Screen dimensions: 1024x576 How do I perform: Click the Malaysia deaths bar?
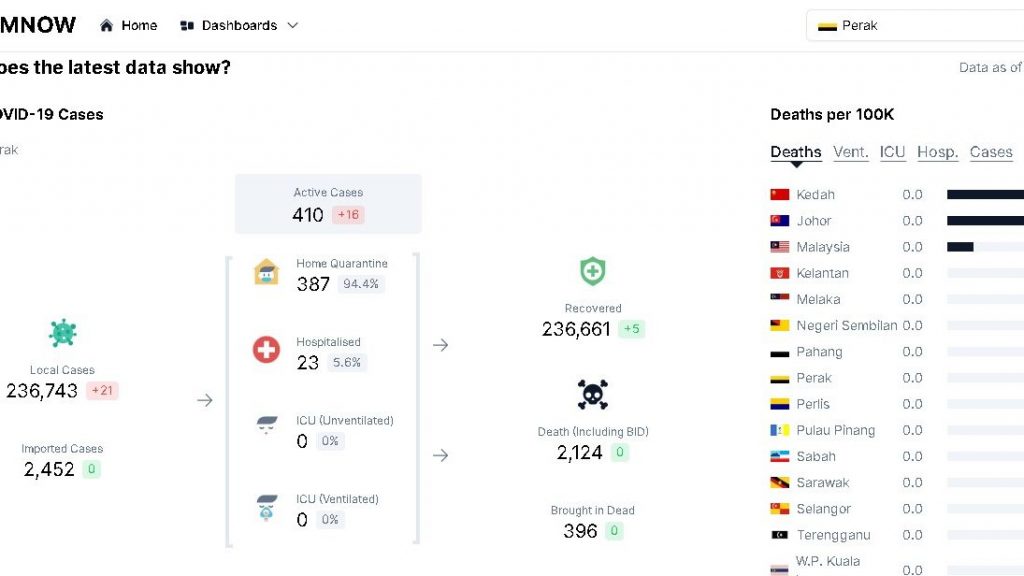pyautogui.click(x=960, y=247)
